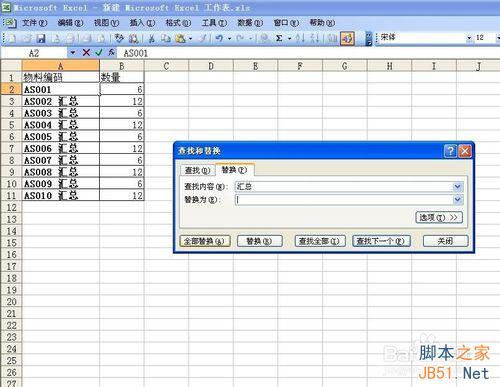Open the Paste options dropdown arrow

point(190,39)
